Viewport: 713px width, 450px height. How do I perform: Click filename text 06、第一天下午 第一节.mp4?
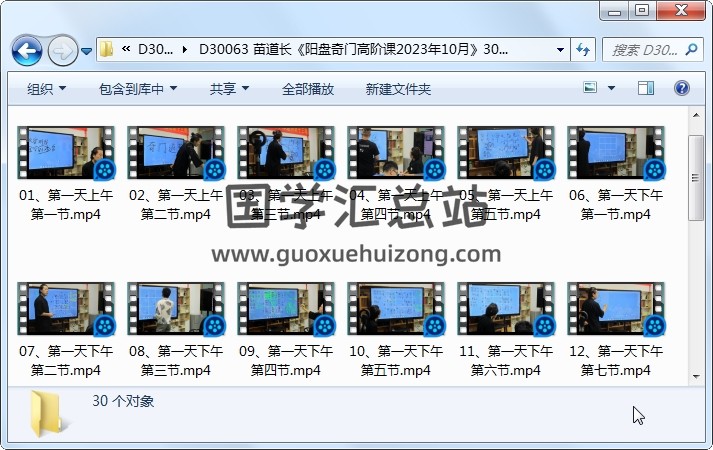[x=616, y=205]
